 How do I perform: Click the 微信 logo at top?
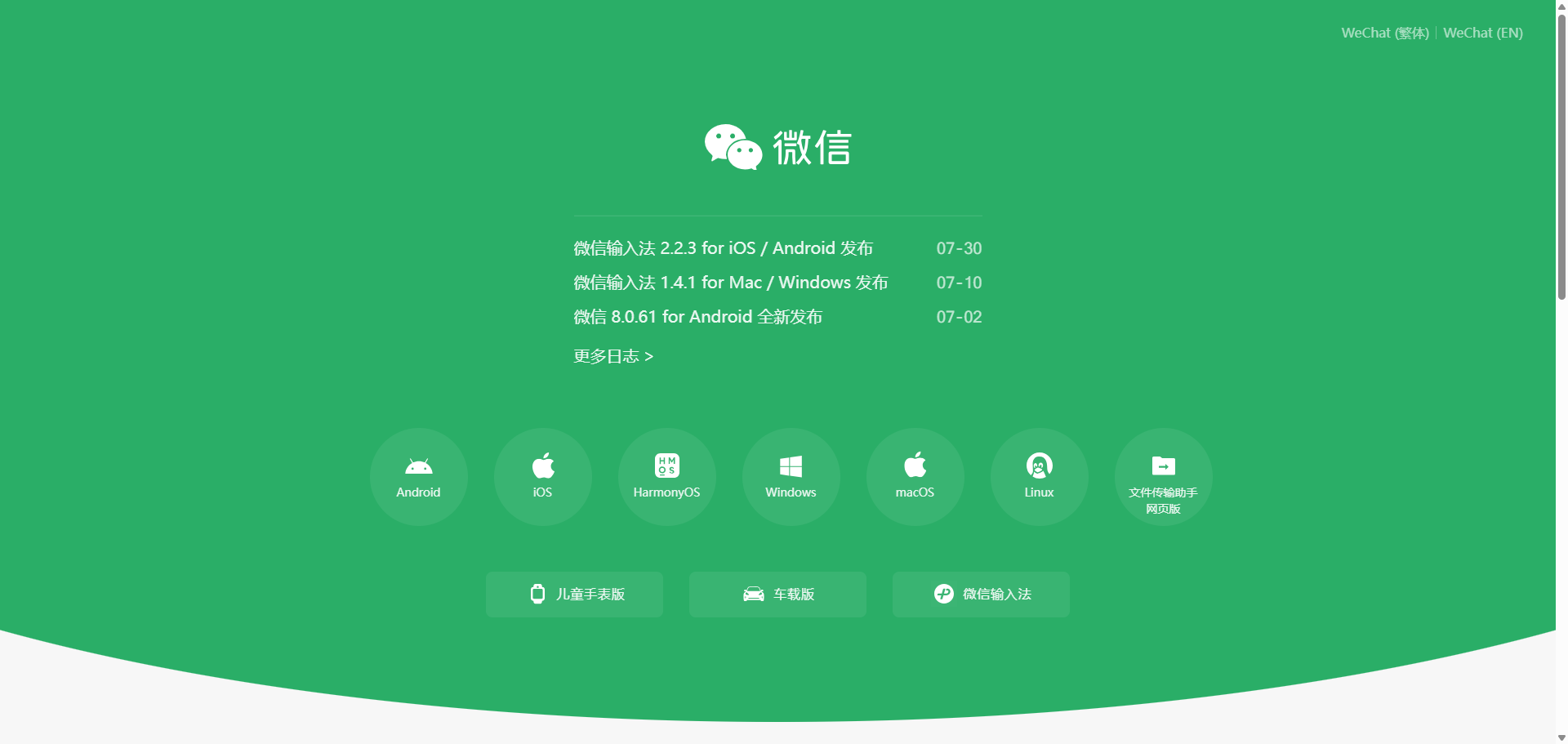pos(777,147)
